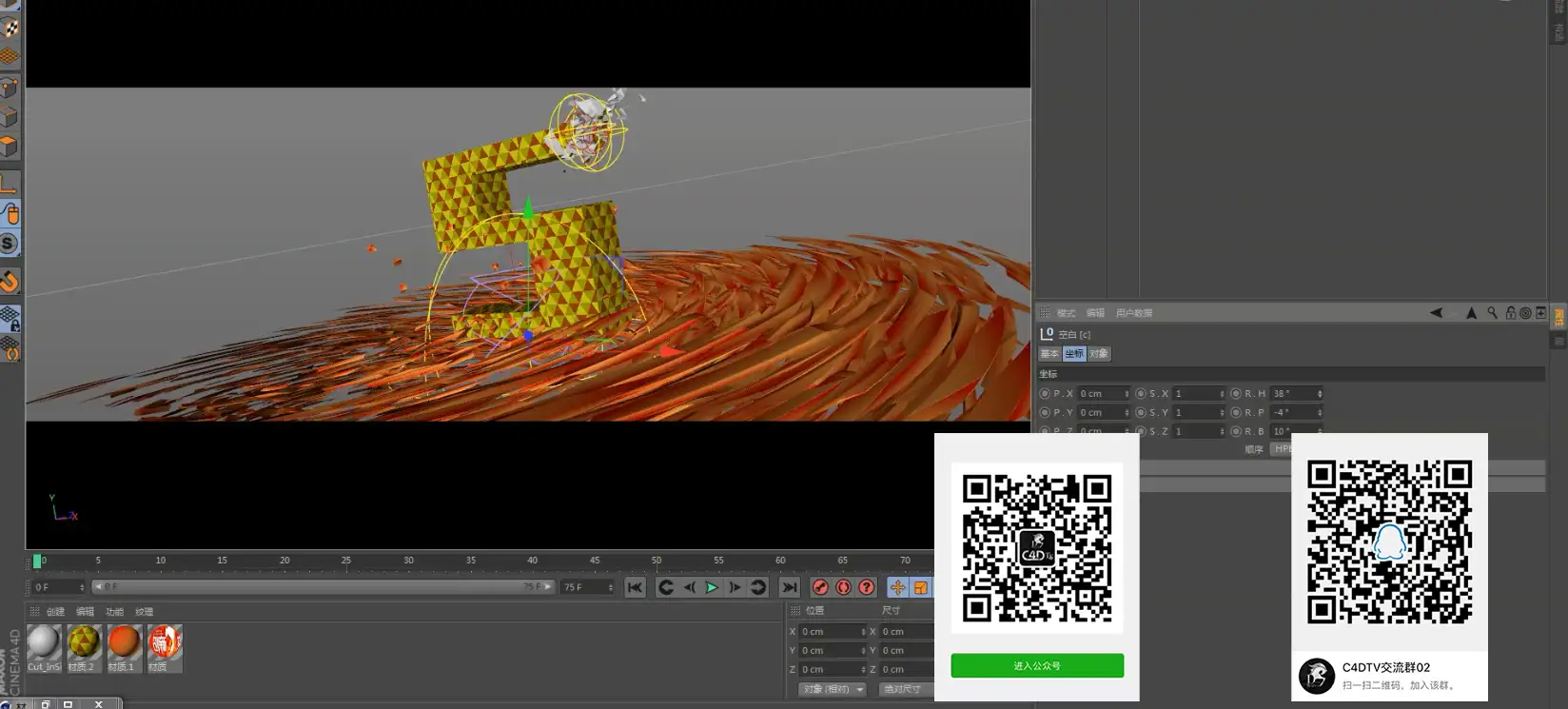1568x709 pixels.
Task: Click the R.H 38° rotation field
Action: [x=1297, y=393]
